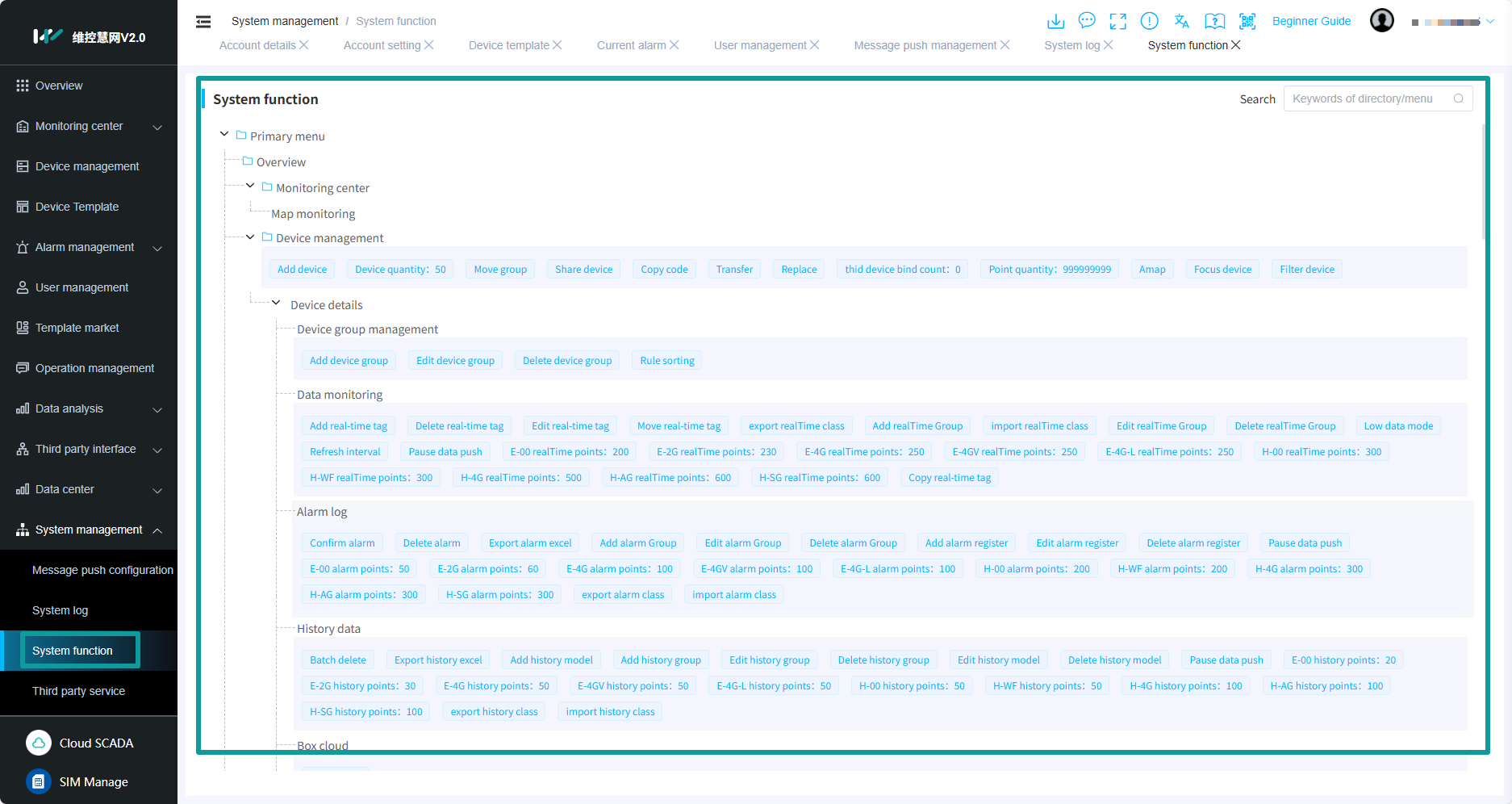Open the Beginner Guide link
The height and width of the screenshot is (804, 1512).
coord(1311,21)
